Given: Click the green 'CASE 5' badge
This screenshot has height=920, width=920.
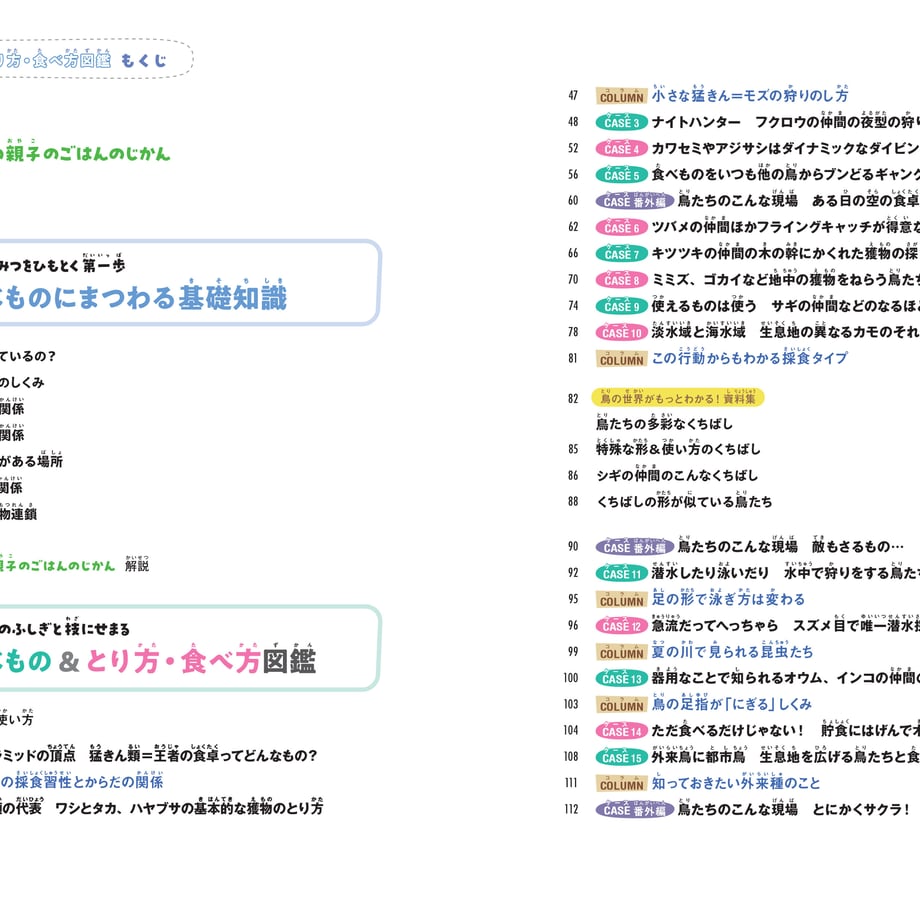Looking at the screenshot, I should coord(621,175).
